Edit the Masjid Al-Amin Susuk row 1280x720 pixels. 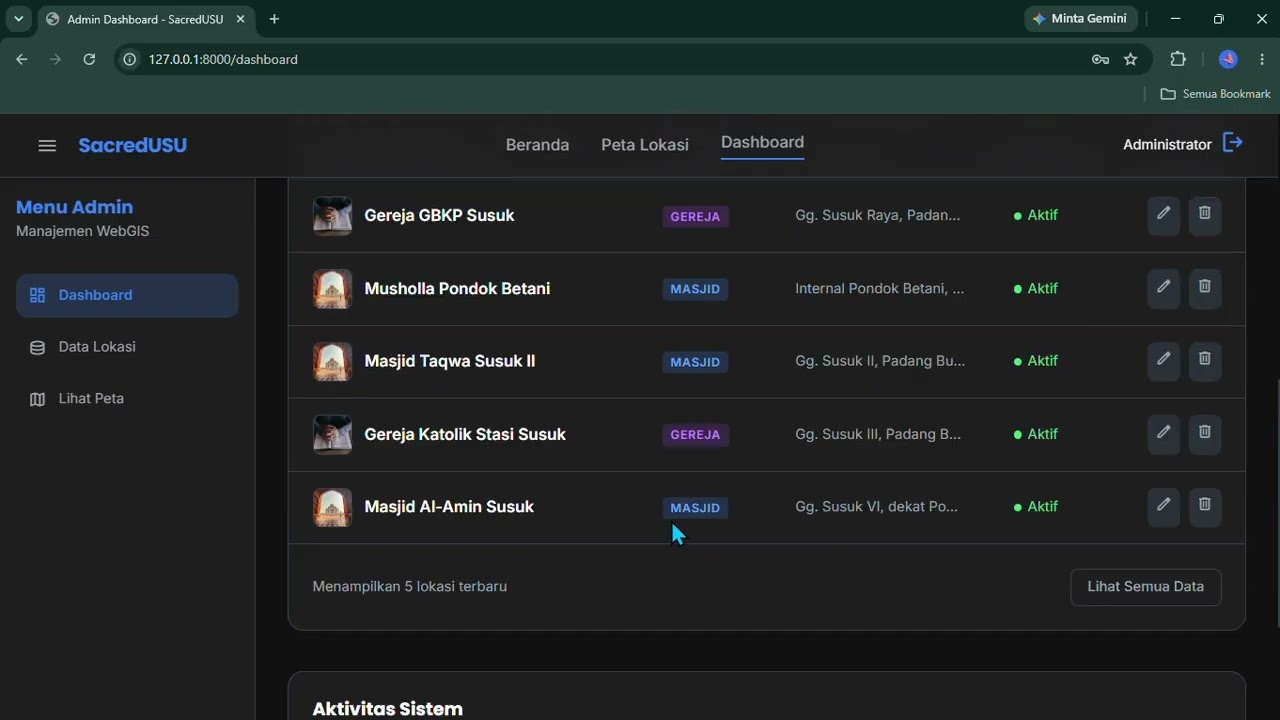pyautogui.click(x=1164, y=507)
